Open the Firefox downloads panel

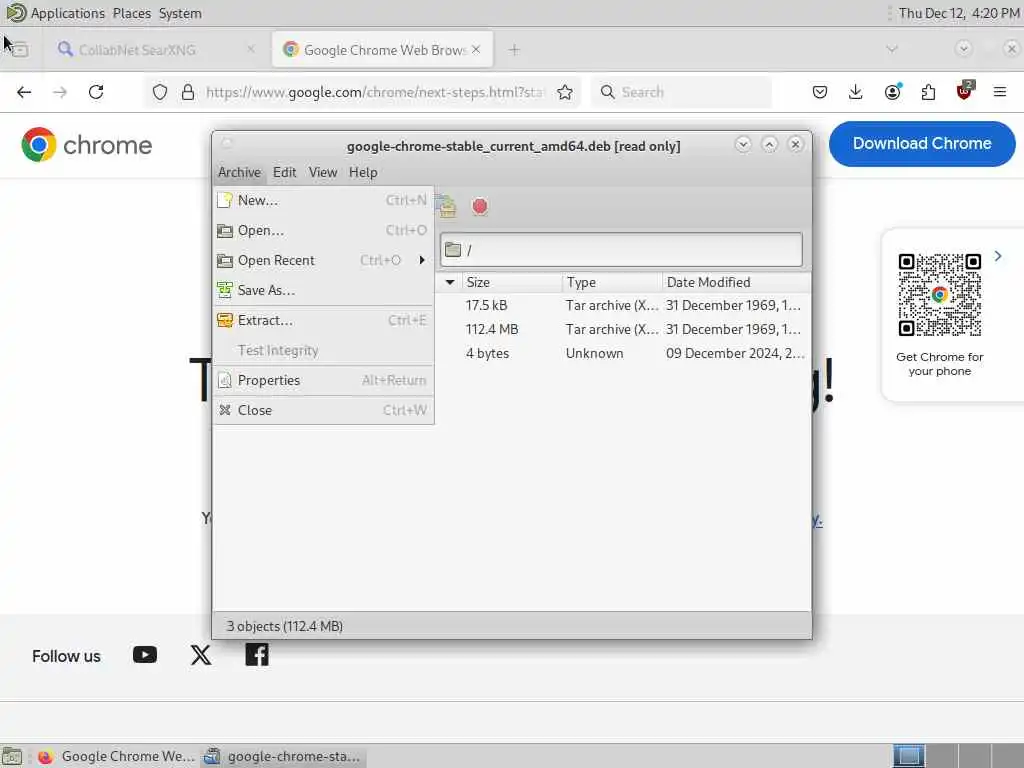pyautogui.click(x=856, y=92)
